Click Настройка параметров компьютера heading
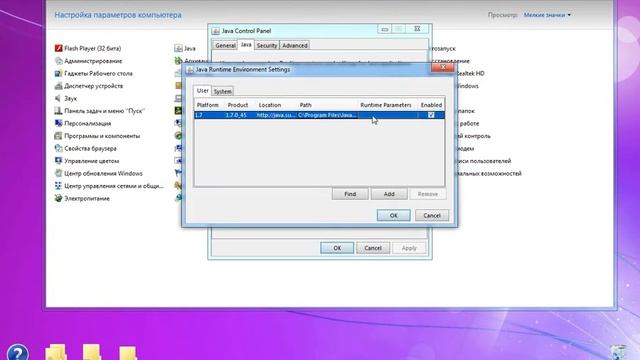Screen dimensions: 640x360 click(118, 15)
